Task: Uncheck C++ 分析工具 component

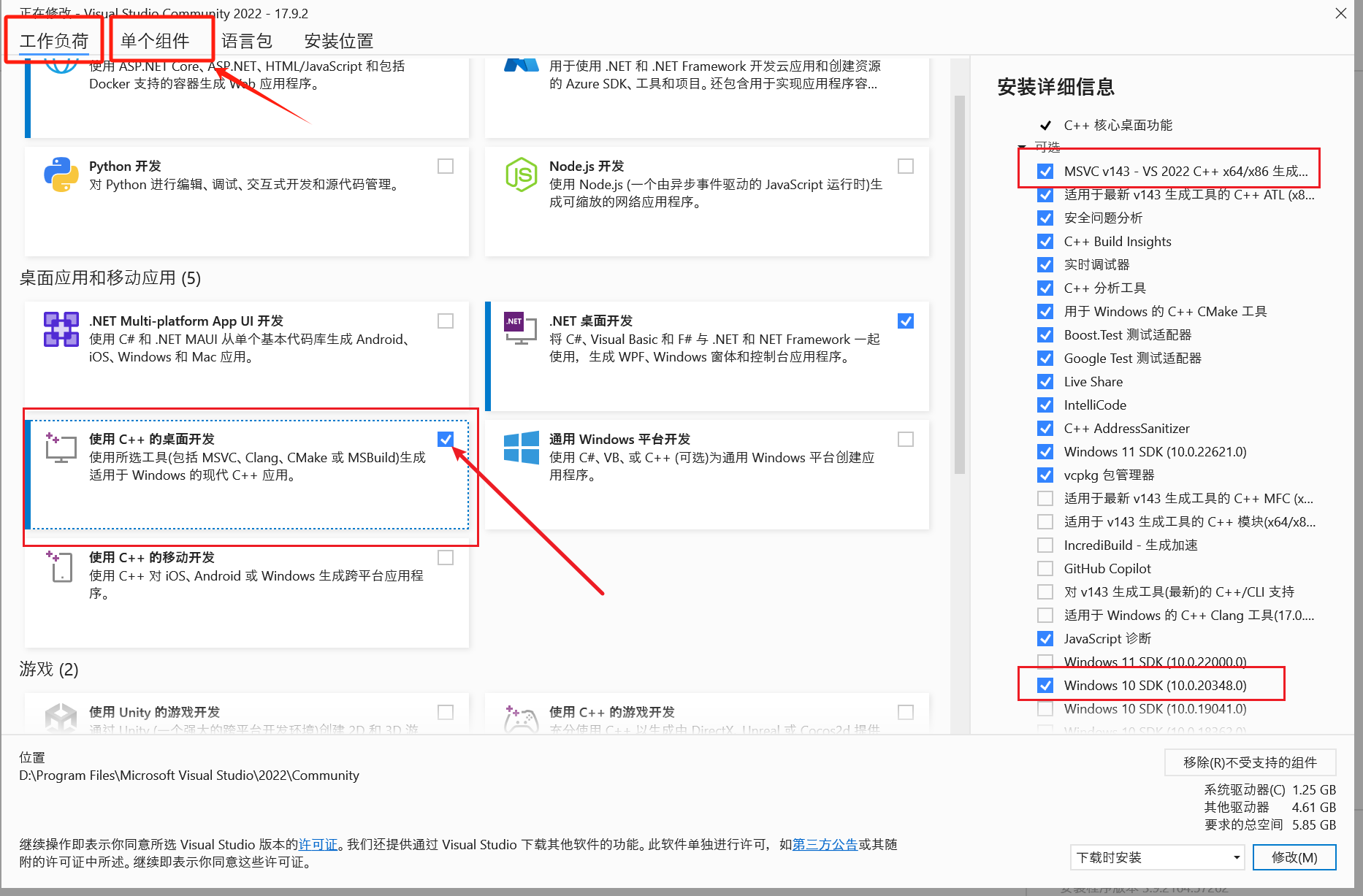Action: 1045,288
